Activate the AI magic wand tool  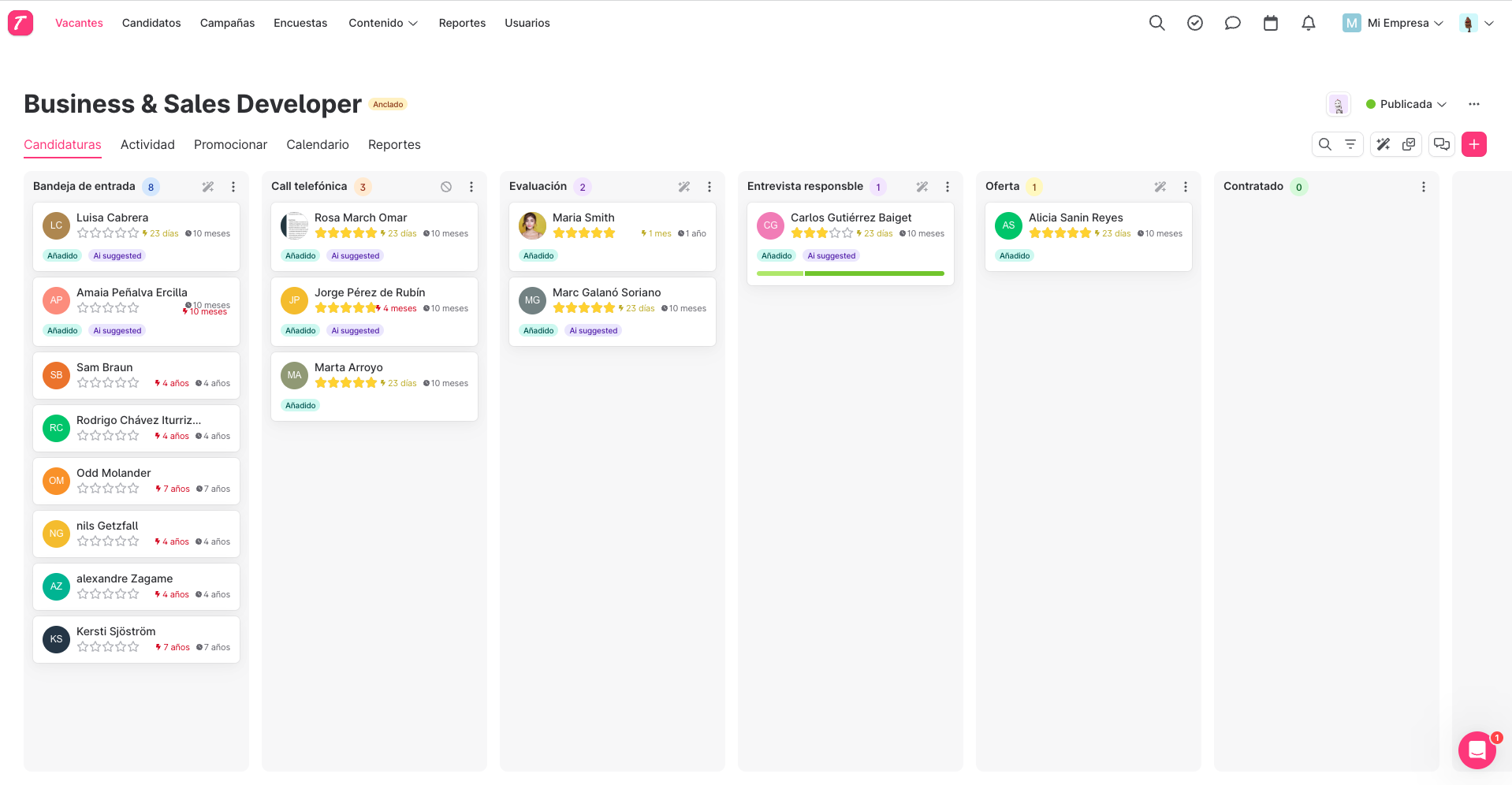point(1384,144)
